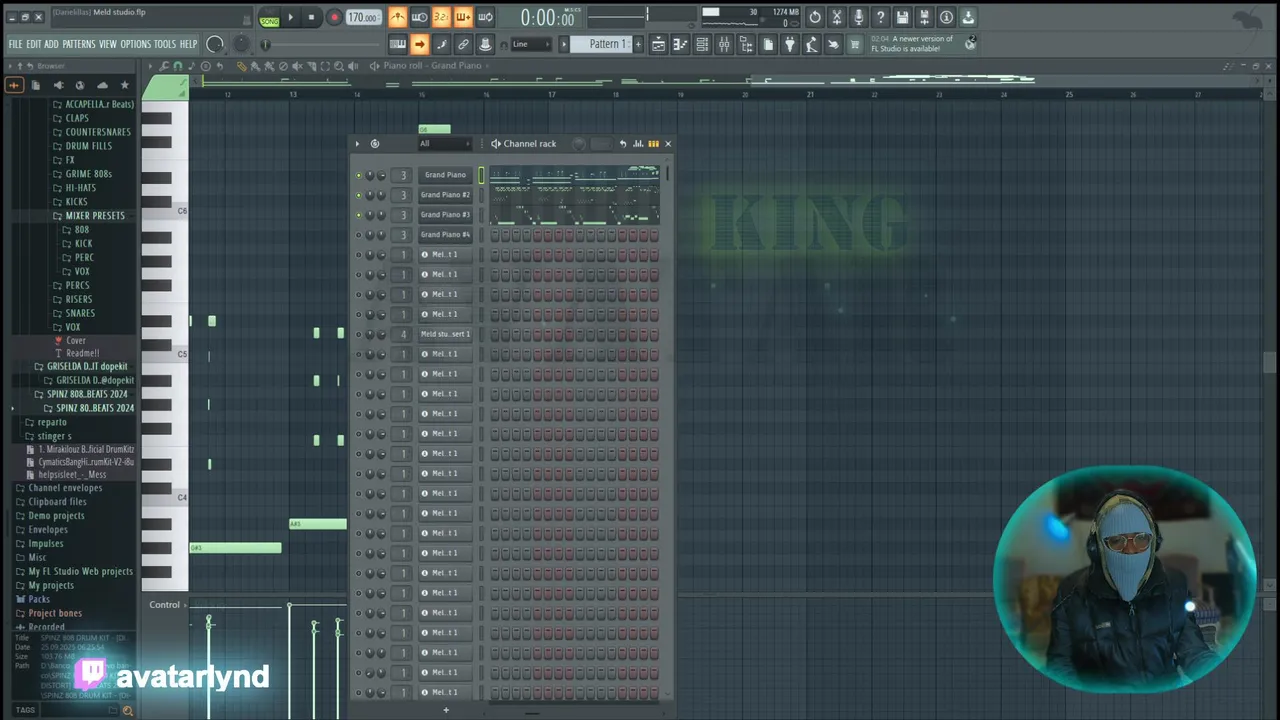Open help with the question mark icon
Image resolution: width=1280 pixels, height=720 pixels.
(x=880, y=17)
